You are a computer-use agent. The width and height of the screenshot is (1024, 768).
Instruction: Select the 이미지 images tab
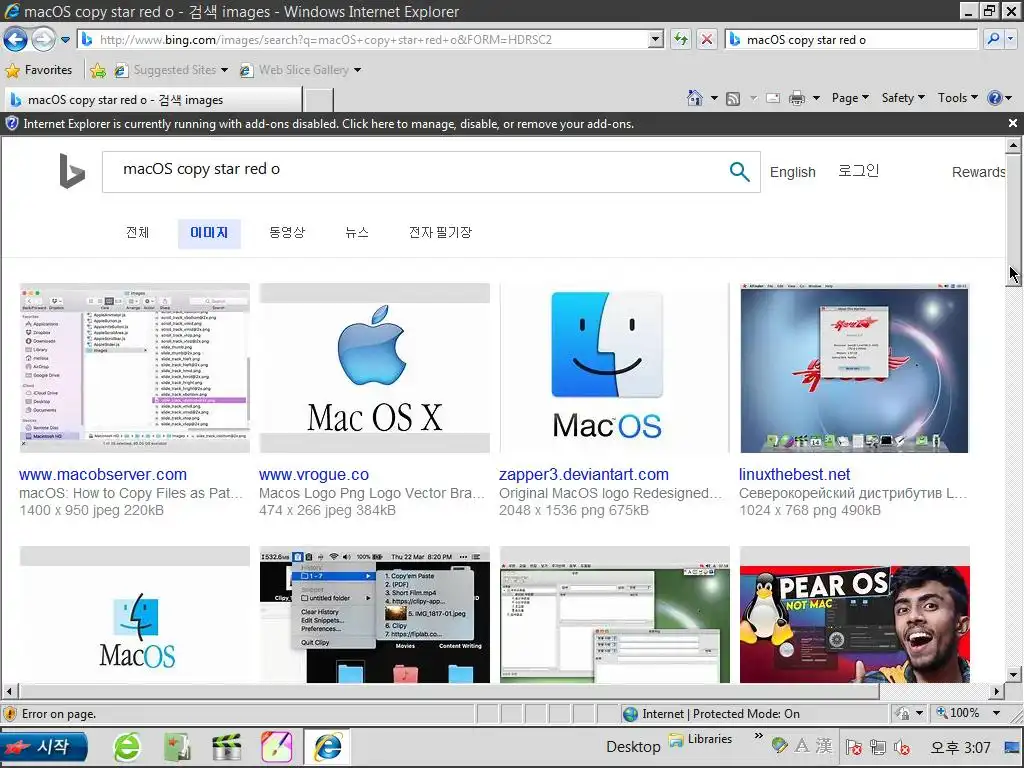coord(209,233)
